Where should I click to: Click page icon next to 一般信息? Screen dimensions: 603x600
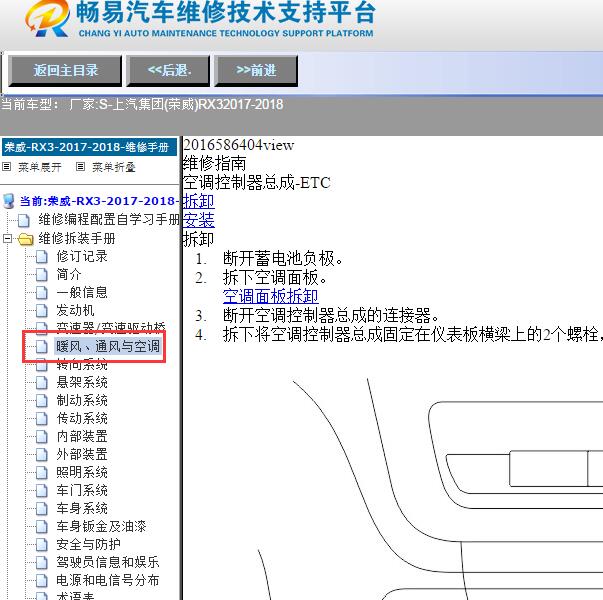click(x=42, y=293)
